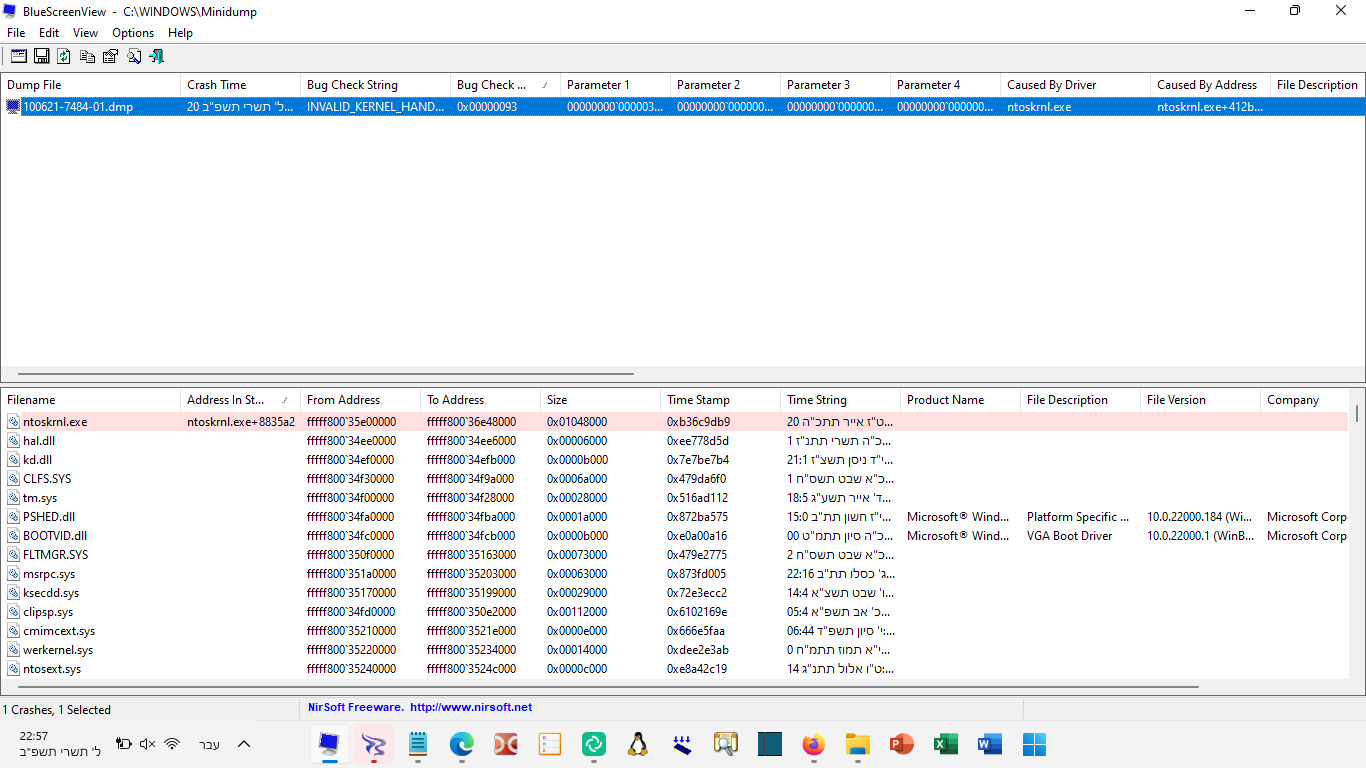1366x768 pixels.
Task: Sort by Crash Time column header
Action: [240, 85]
